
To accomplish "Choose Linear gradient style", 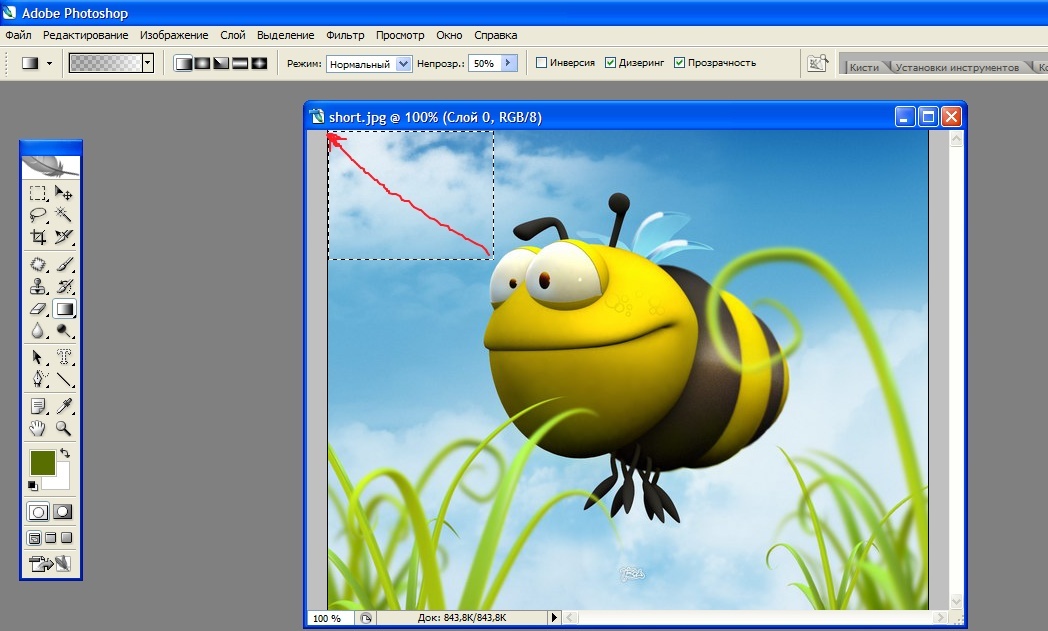I will point(183,64).
